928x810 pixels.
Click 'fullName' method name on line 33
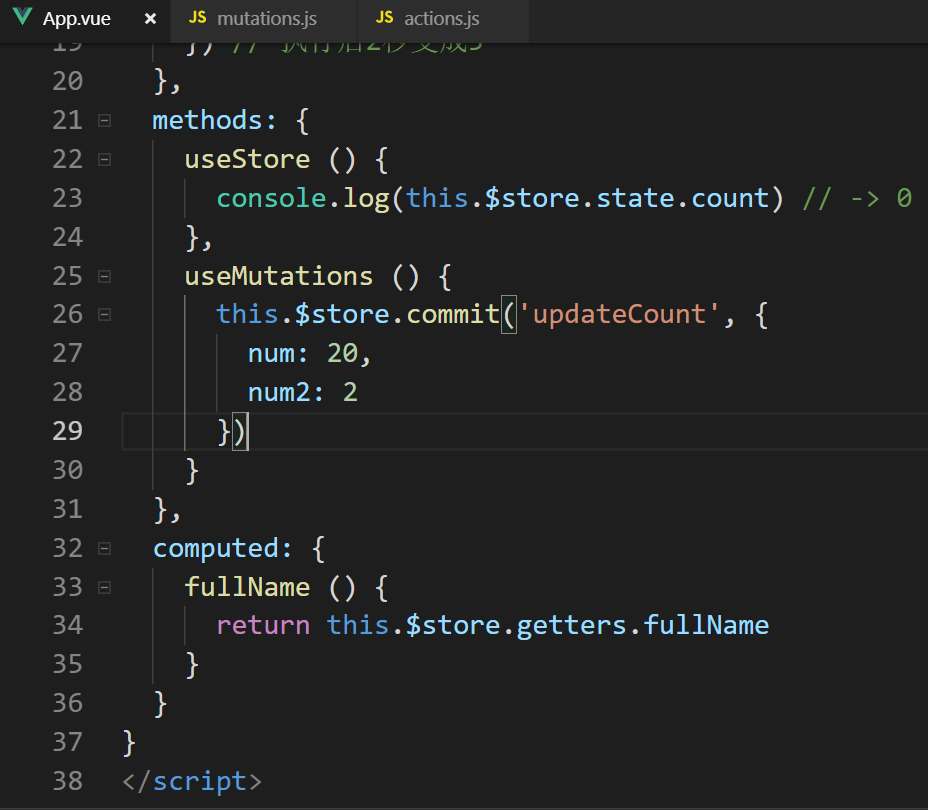click(x=247, y=588)
